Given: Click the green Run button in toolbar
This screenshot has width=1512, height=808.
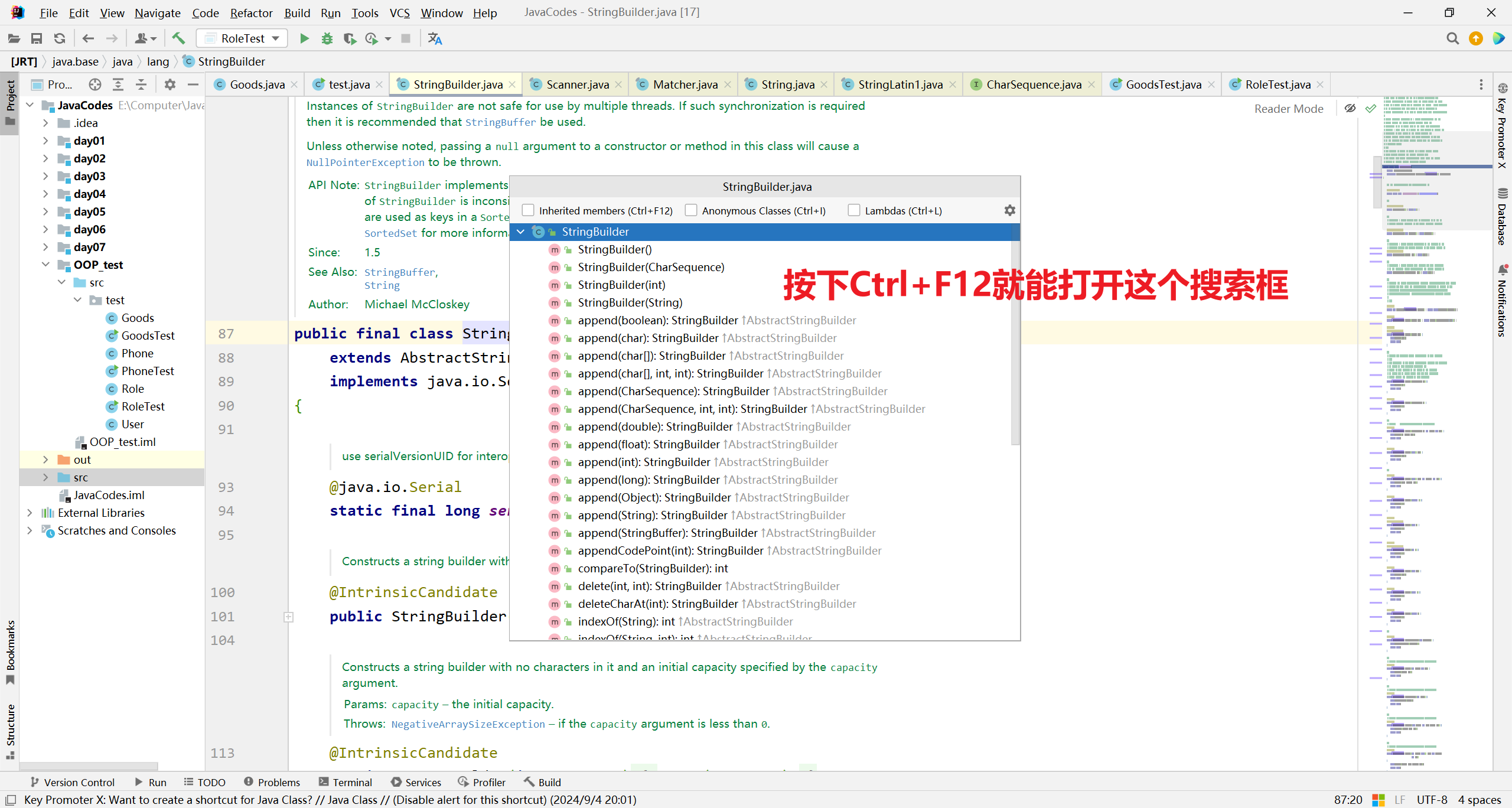Looking at the screenshot, I should (304, 38).
